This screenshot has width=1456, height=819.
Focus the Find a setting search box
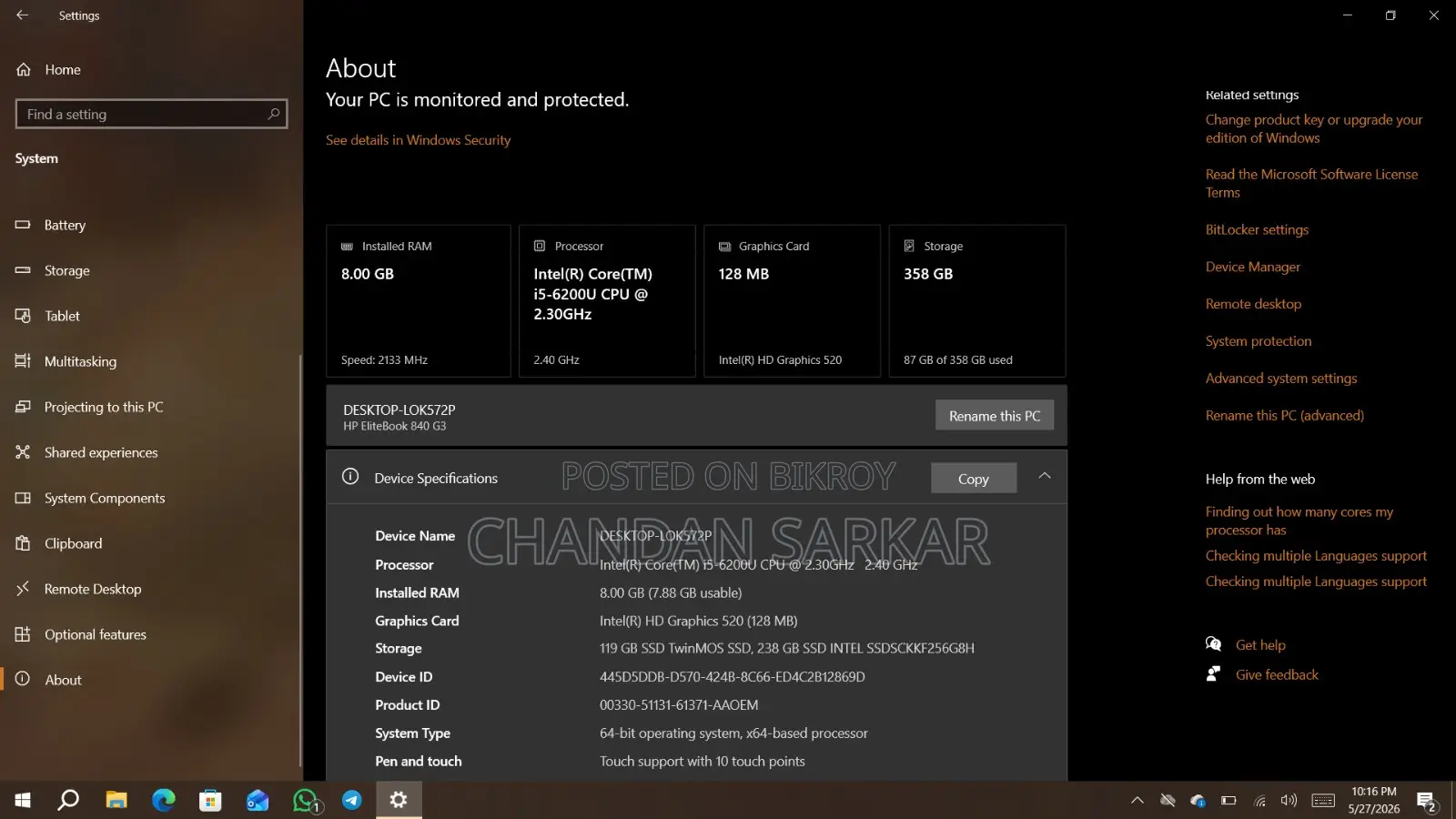(x=151, y=114)
